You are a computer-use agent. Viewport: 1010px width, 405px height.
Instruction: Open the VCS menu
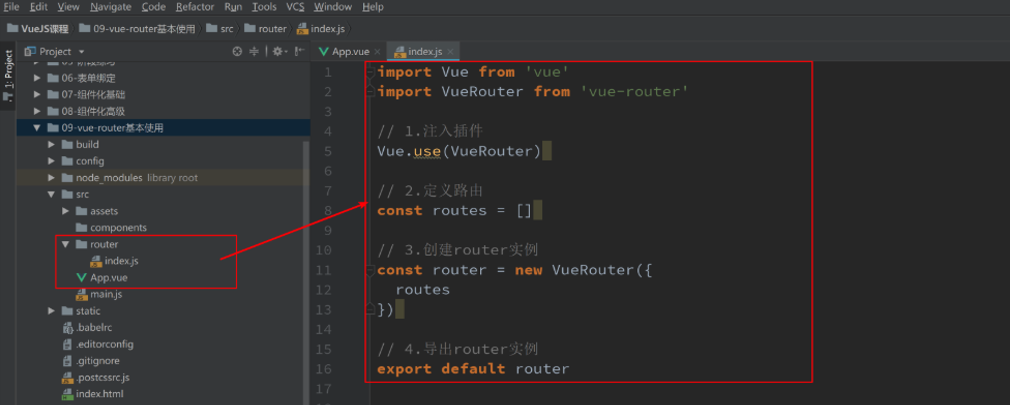coord(295,7)
